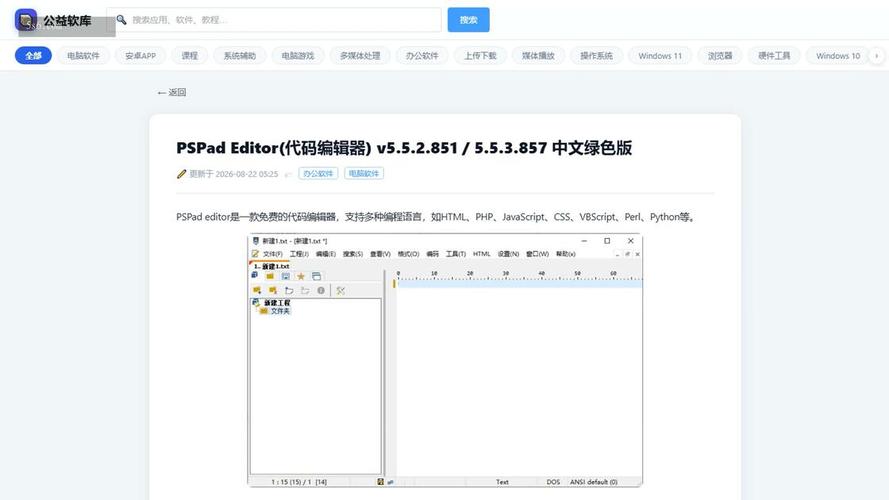Screen dimensions: 889x500
Task: Click the blue 搜索 button
Action: pos(468,20)
